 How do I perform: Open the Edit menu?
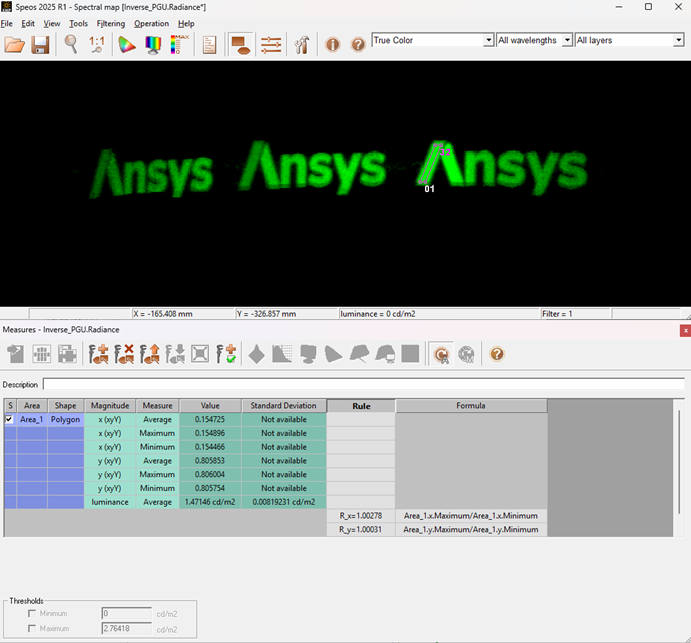point(28,24)
